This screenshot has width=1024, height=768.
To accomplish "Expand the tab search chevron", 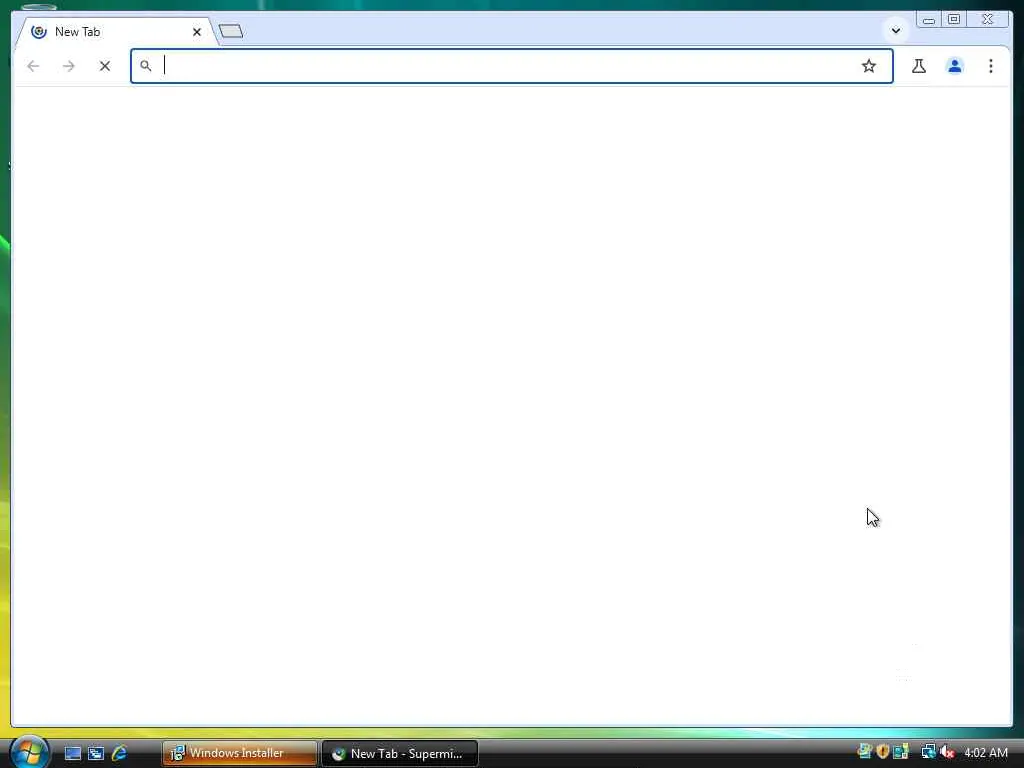I will pos(896,30).
